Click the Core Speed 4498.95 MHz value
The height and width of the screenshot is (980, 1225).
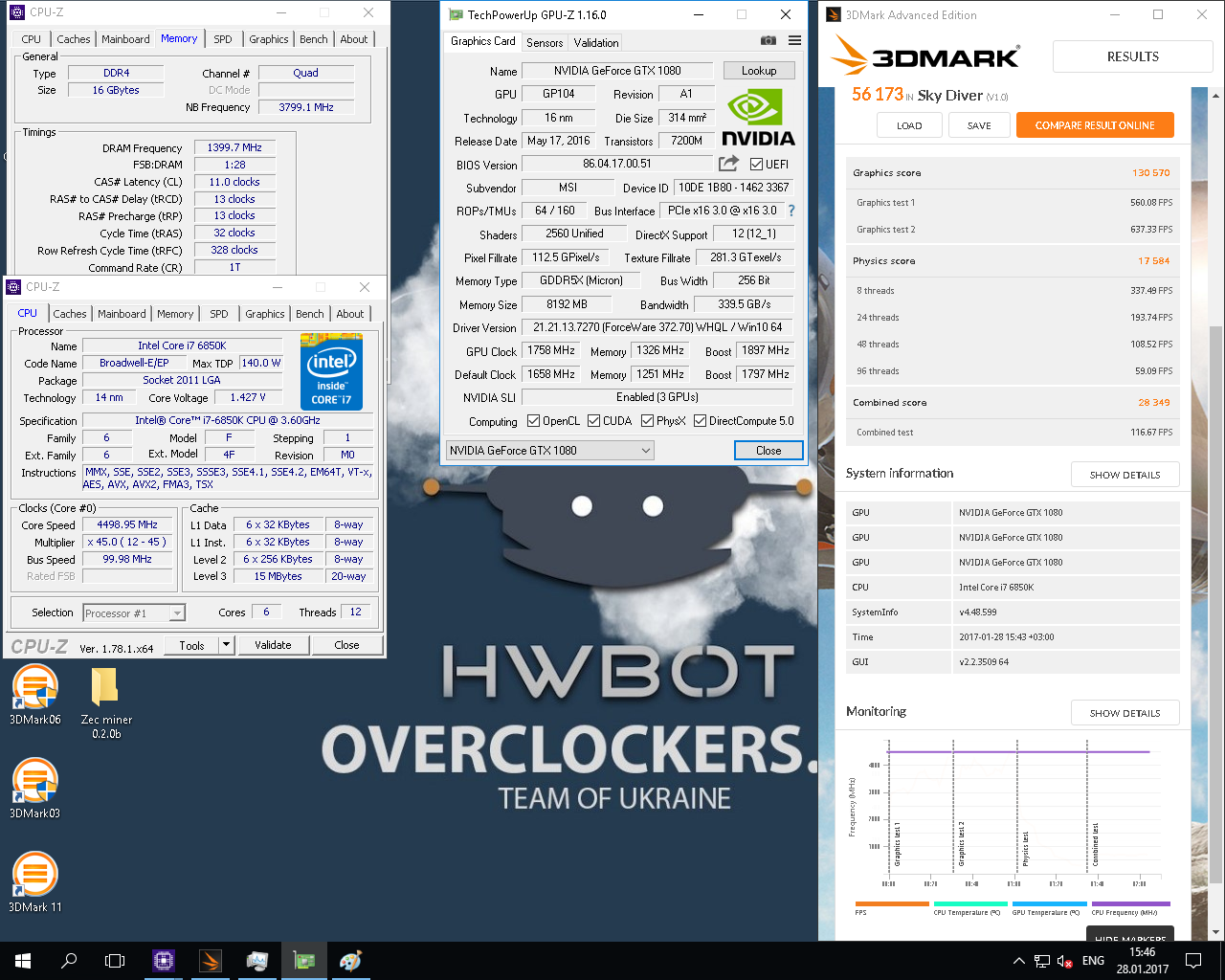[127, 524]
